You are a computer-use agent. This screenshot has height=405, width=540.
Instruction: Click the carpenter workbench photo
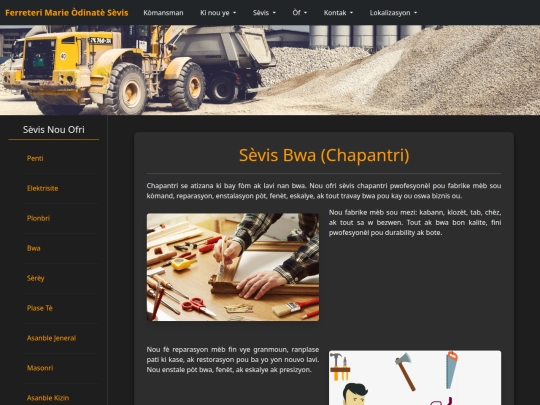pyautogui.click(x=233, y=267)
